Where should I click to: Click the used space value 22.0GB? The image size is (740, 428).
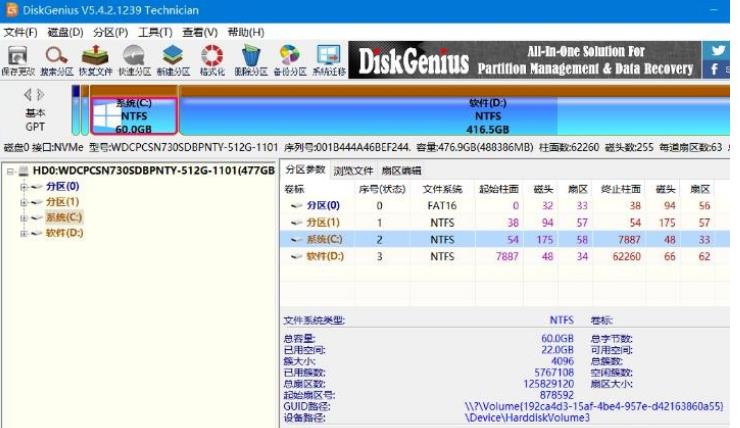(557, 350)
